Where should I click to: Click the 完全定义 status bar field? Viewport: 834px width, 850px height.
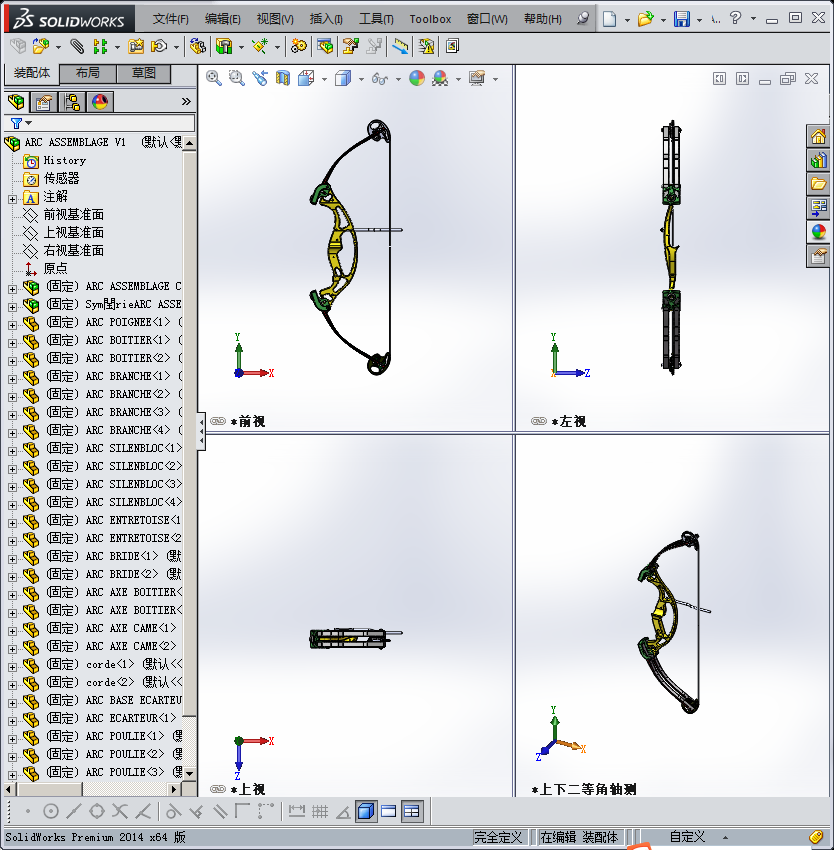(498, 837)
